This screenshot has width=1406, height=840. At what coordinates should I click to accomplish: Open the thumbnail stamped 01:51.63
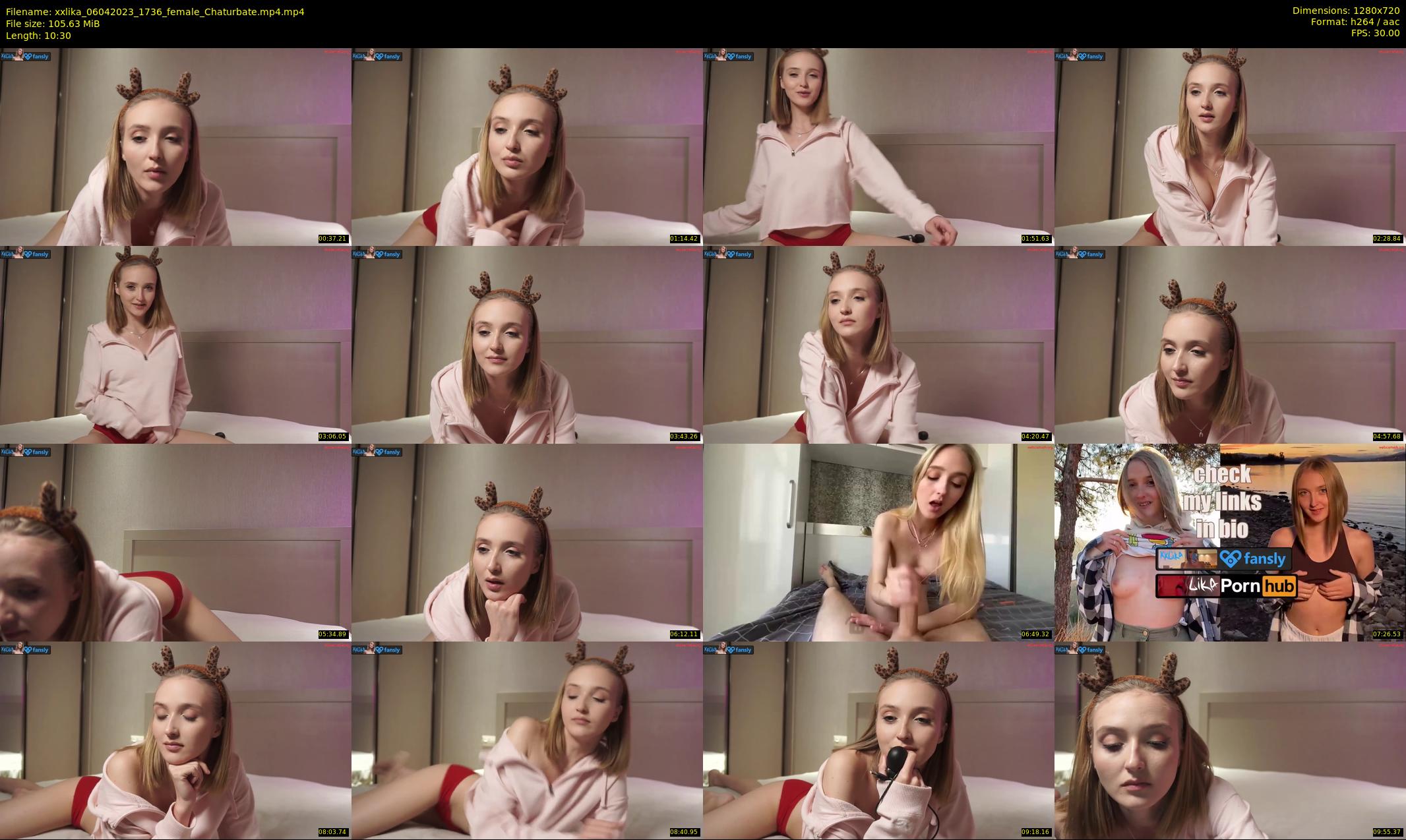(878, 146)
